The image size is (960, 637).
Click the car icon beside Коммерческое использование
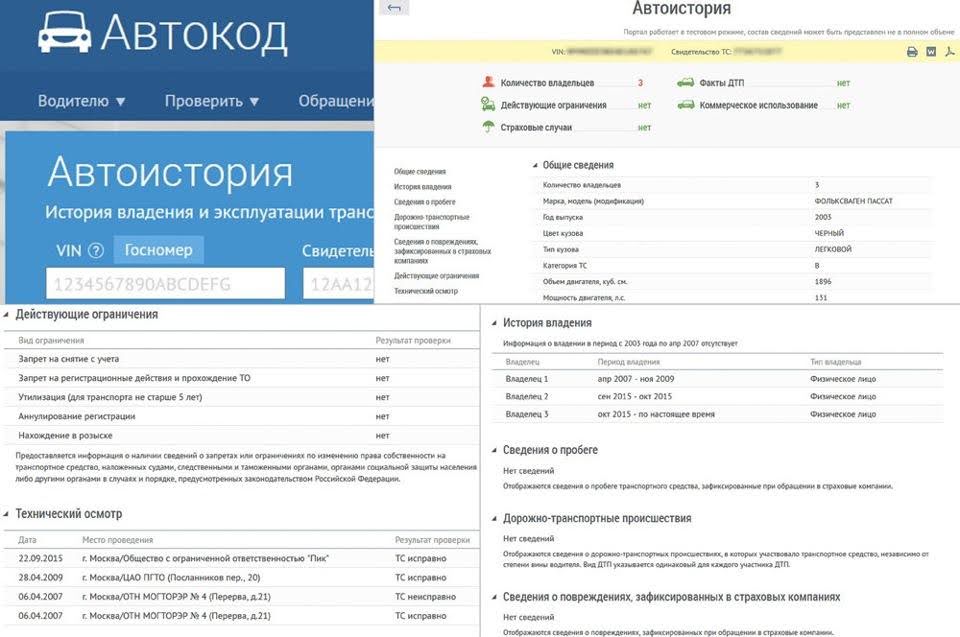click(685, 105)
